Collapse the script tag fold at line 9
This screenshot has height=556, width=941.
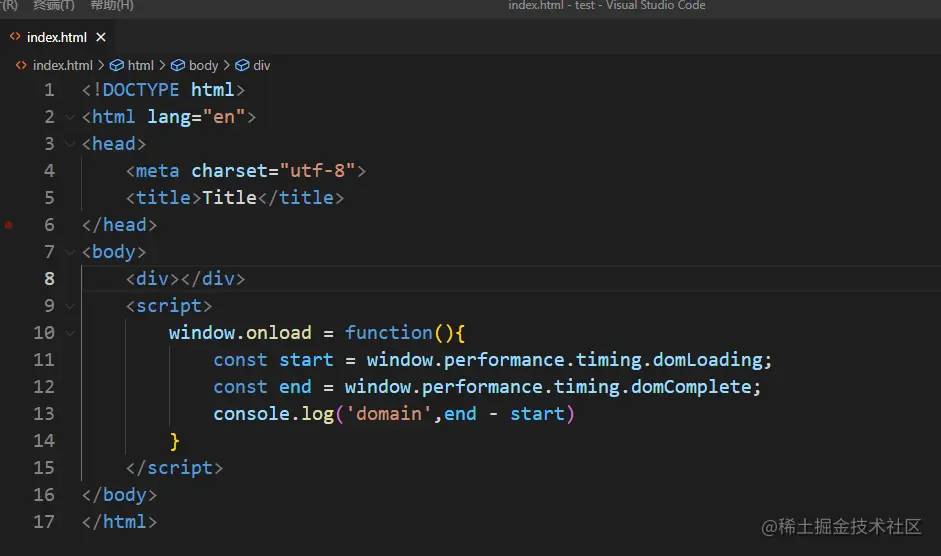(x=70, y=306)
